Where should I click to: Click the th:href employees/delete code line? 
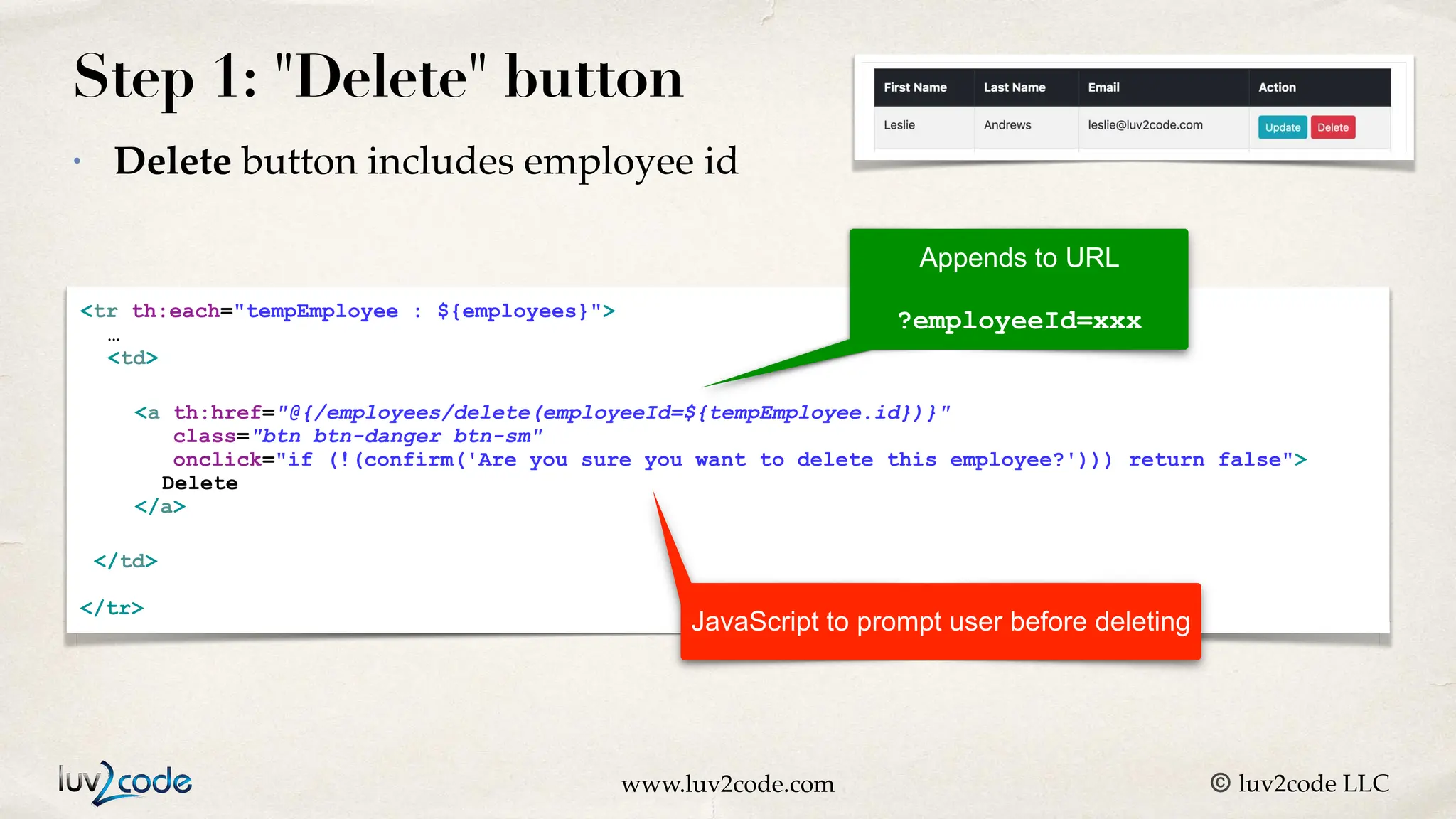click(542, 413)
